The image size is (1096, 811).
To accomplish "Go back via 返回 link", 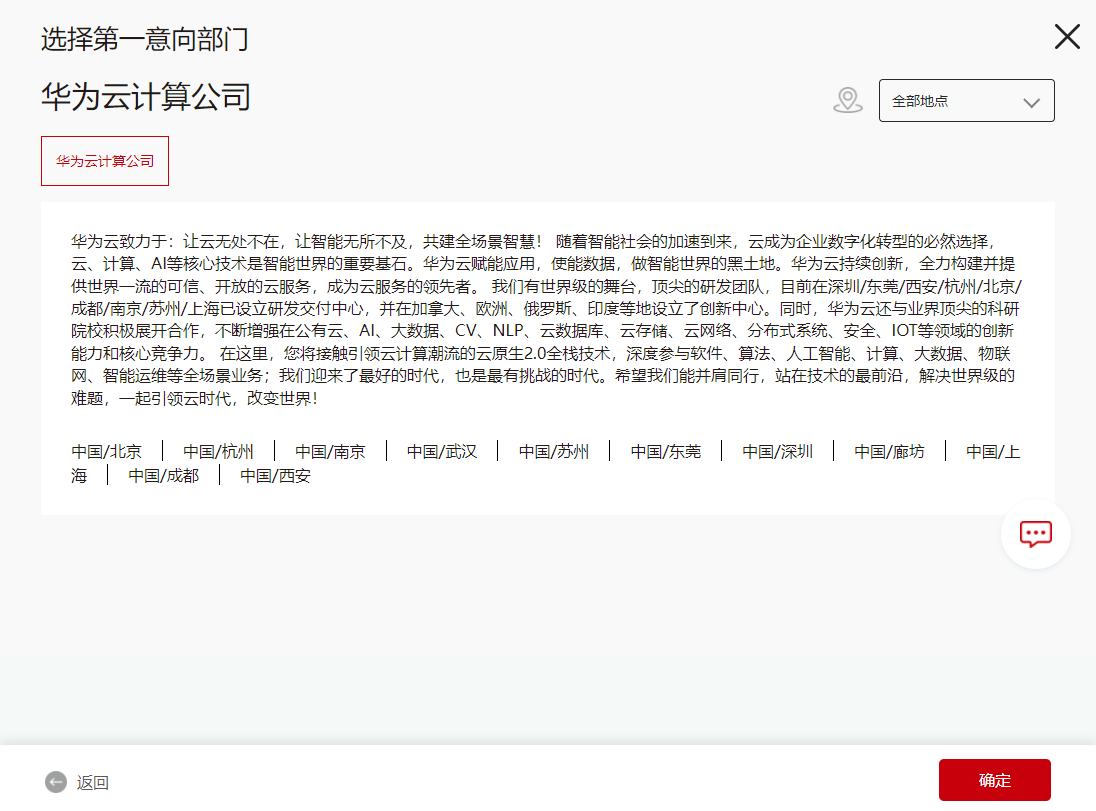I will 92,782.
